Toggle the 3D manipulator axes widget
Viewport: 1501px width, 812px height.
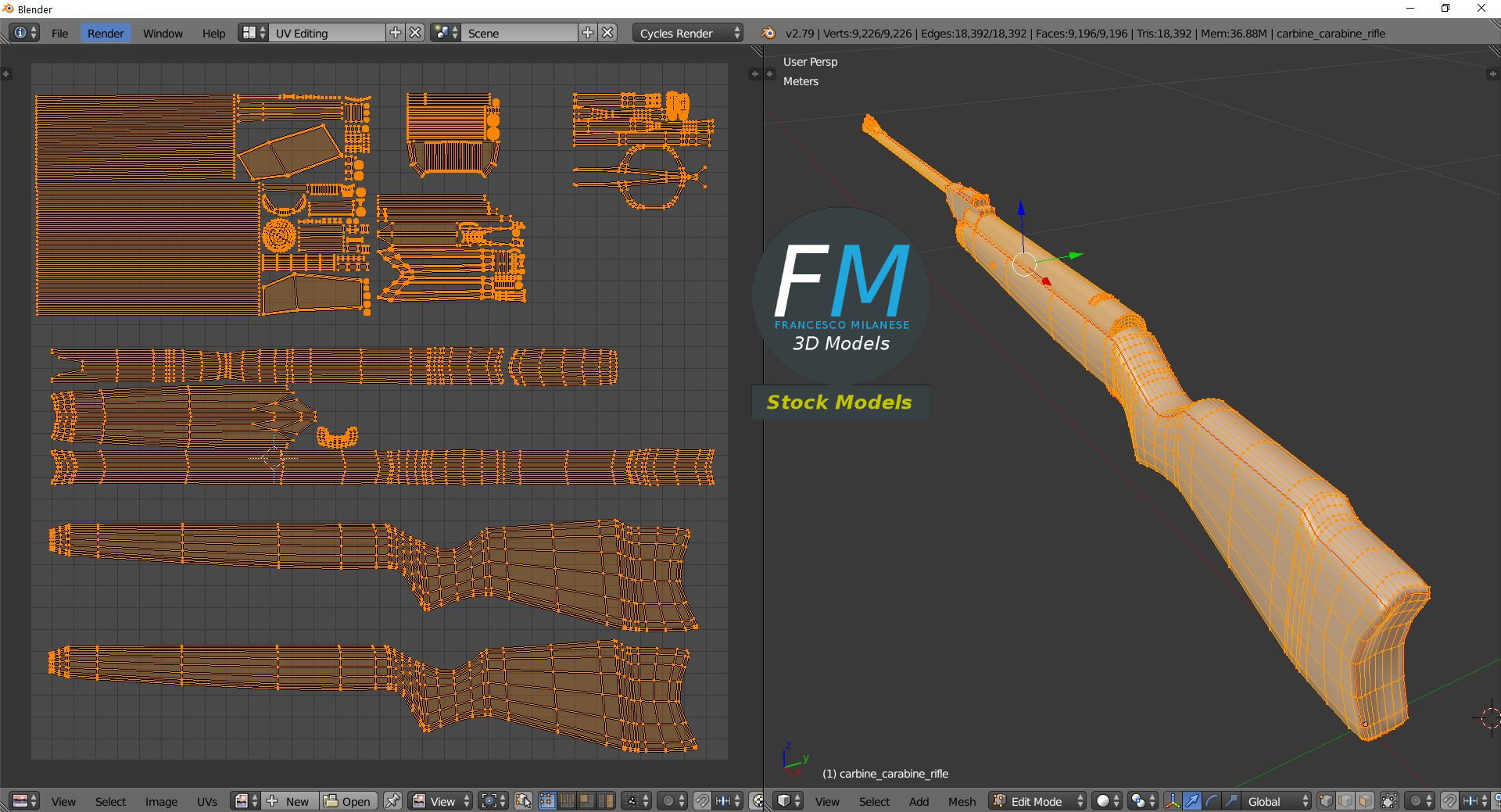coord(1173,801)
